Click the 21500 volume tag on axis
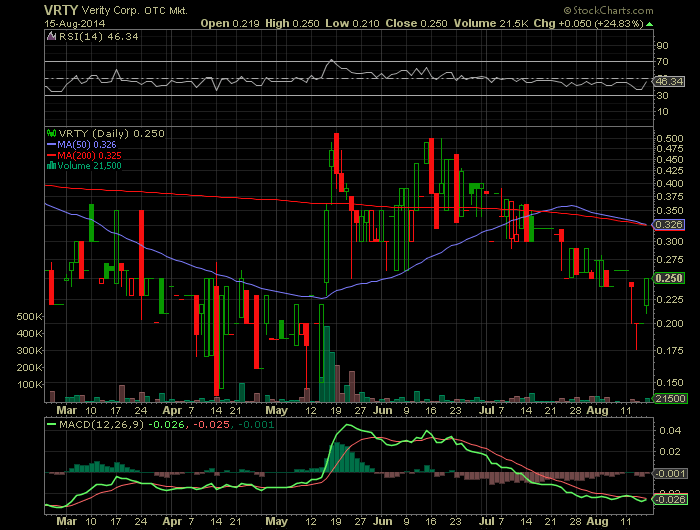The height and width of the screenshot is (530, 700). [670, 398]
